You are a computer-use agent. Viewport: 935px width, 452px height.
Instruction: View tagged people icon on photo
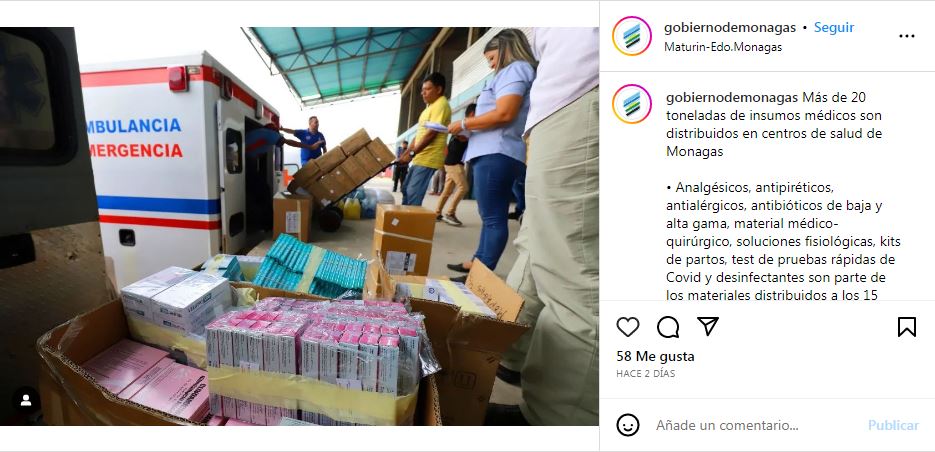coord(26,401)
